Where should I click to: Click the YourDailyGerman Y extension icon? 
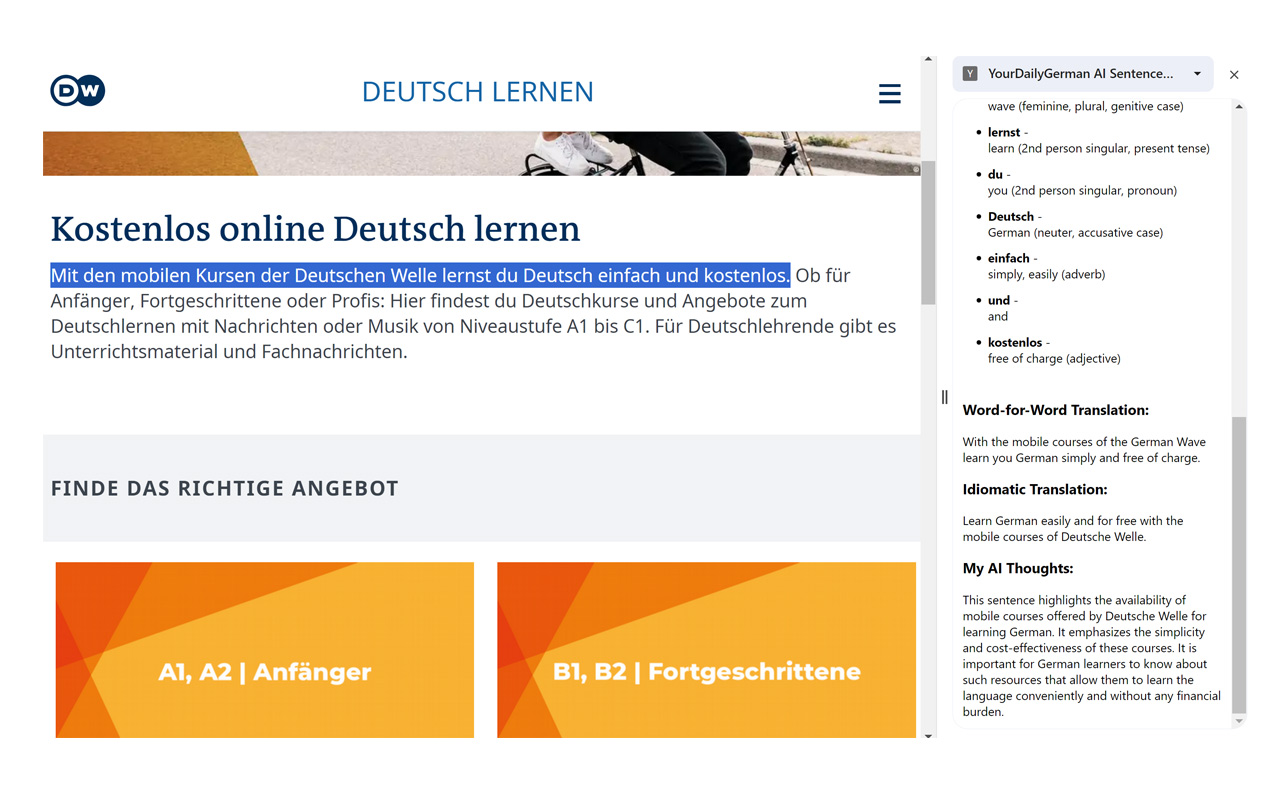(x=970, y=74)
